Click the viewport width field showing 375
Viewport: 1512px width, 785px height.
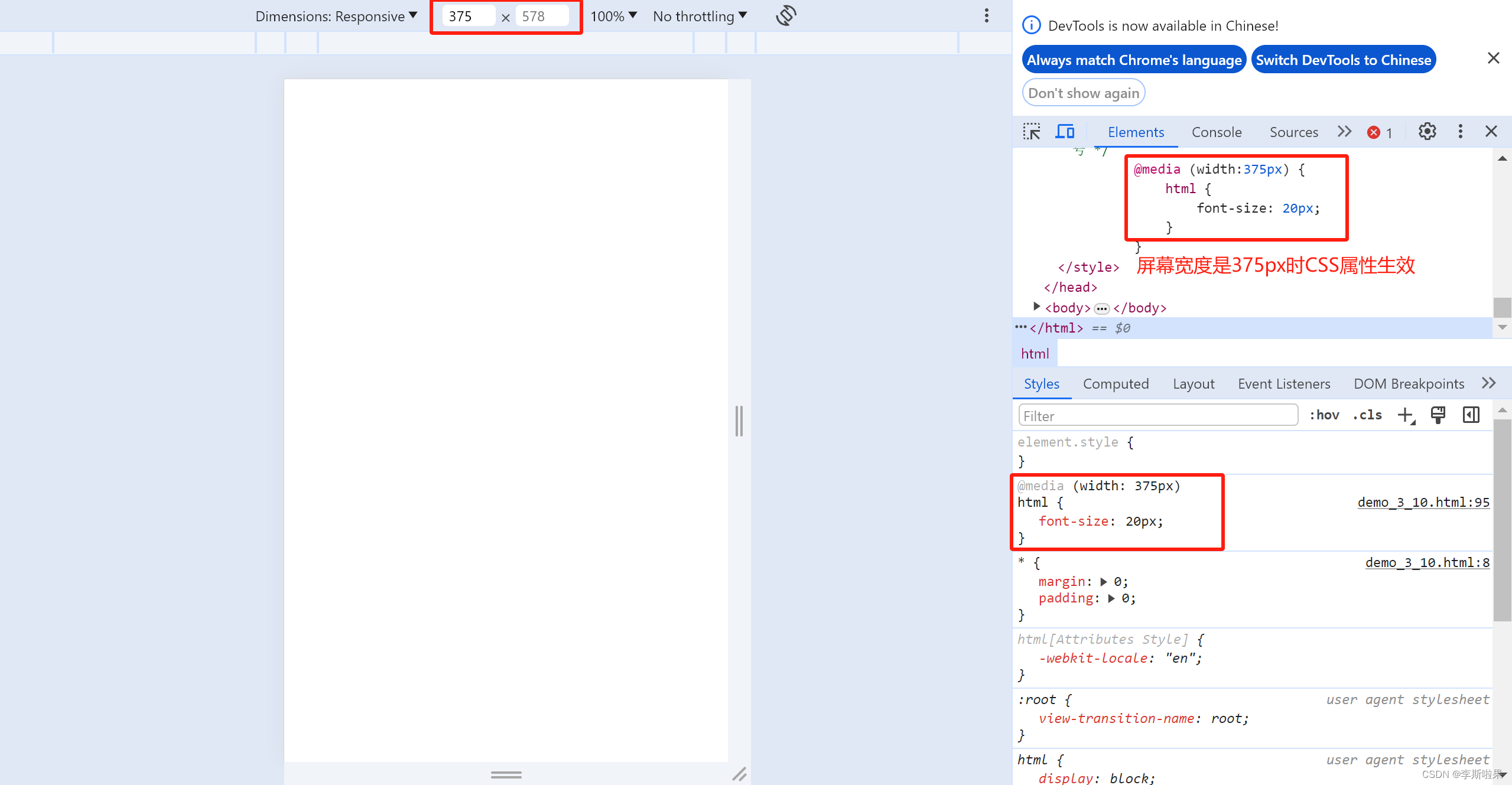(x=469, y=16)
